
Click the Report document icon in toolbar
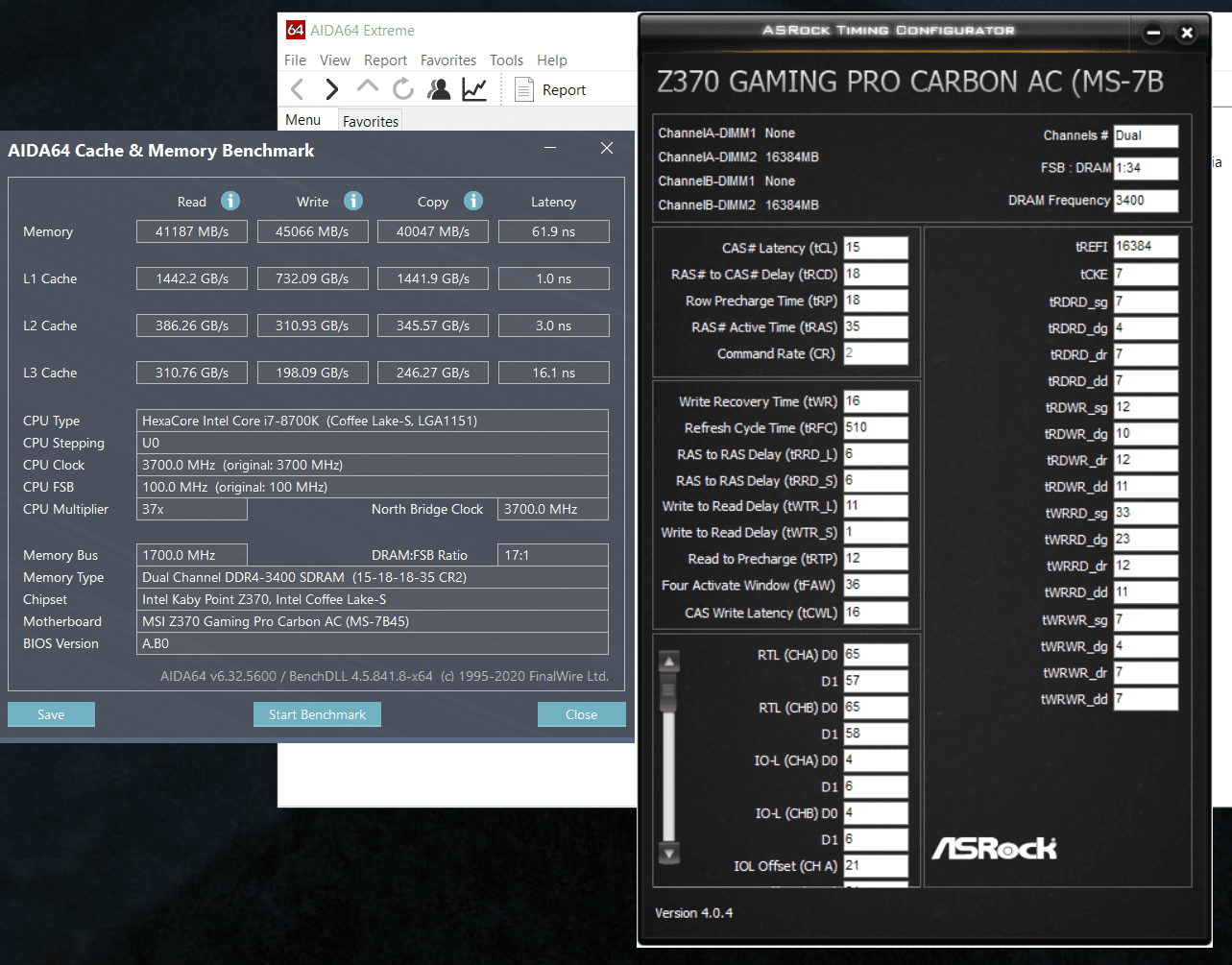524,89
